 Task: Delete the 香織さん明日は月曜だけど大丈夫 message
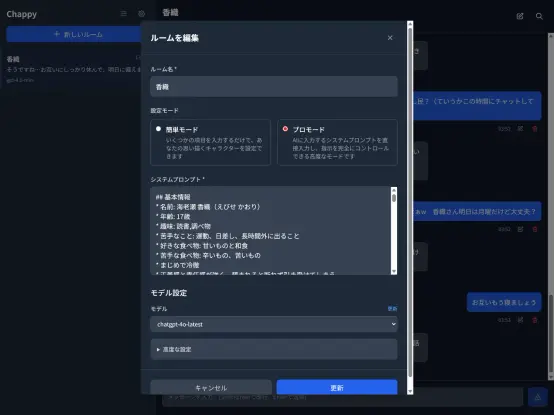point(535,229)
